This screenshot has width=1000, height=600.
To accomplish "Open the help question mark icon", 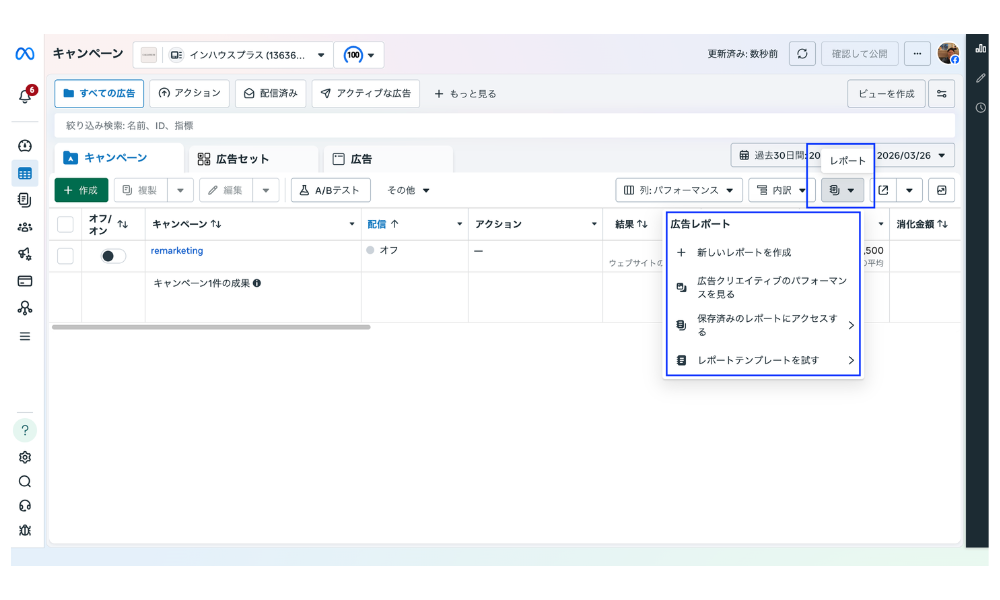I will coord(22,429).
